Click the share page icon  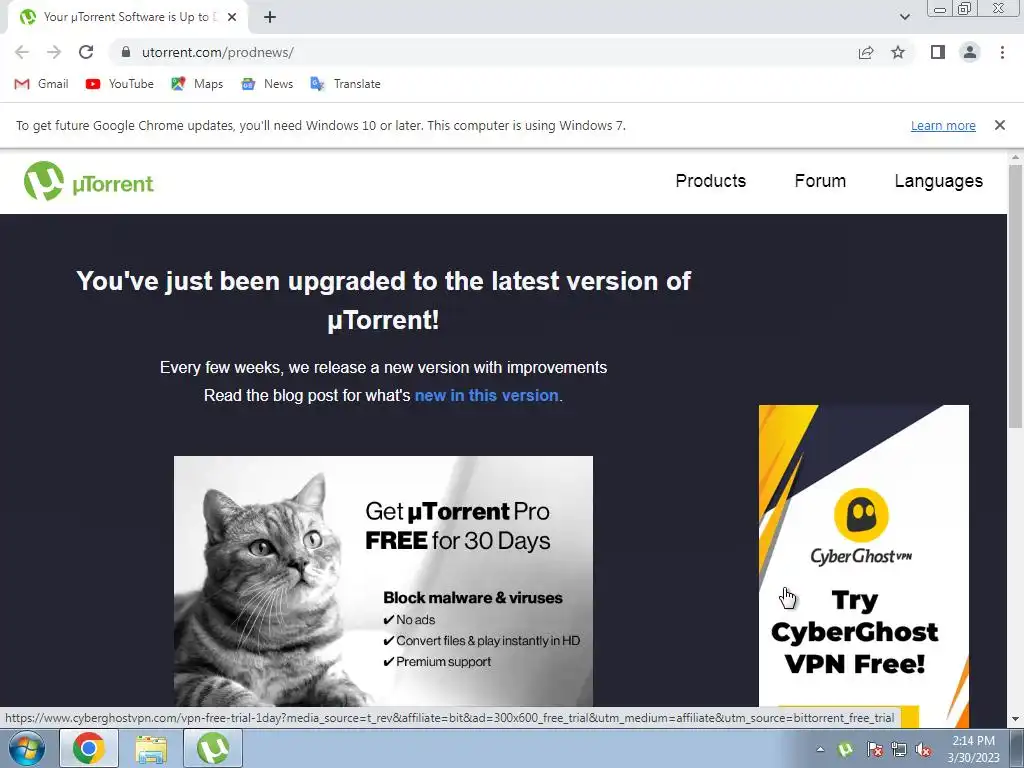(x=866, y=52)
